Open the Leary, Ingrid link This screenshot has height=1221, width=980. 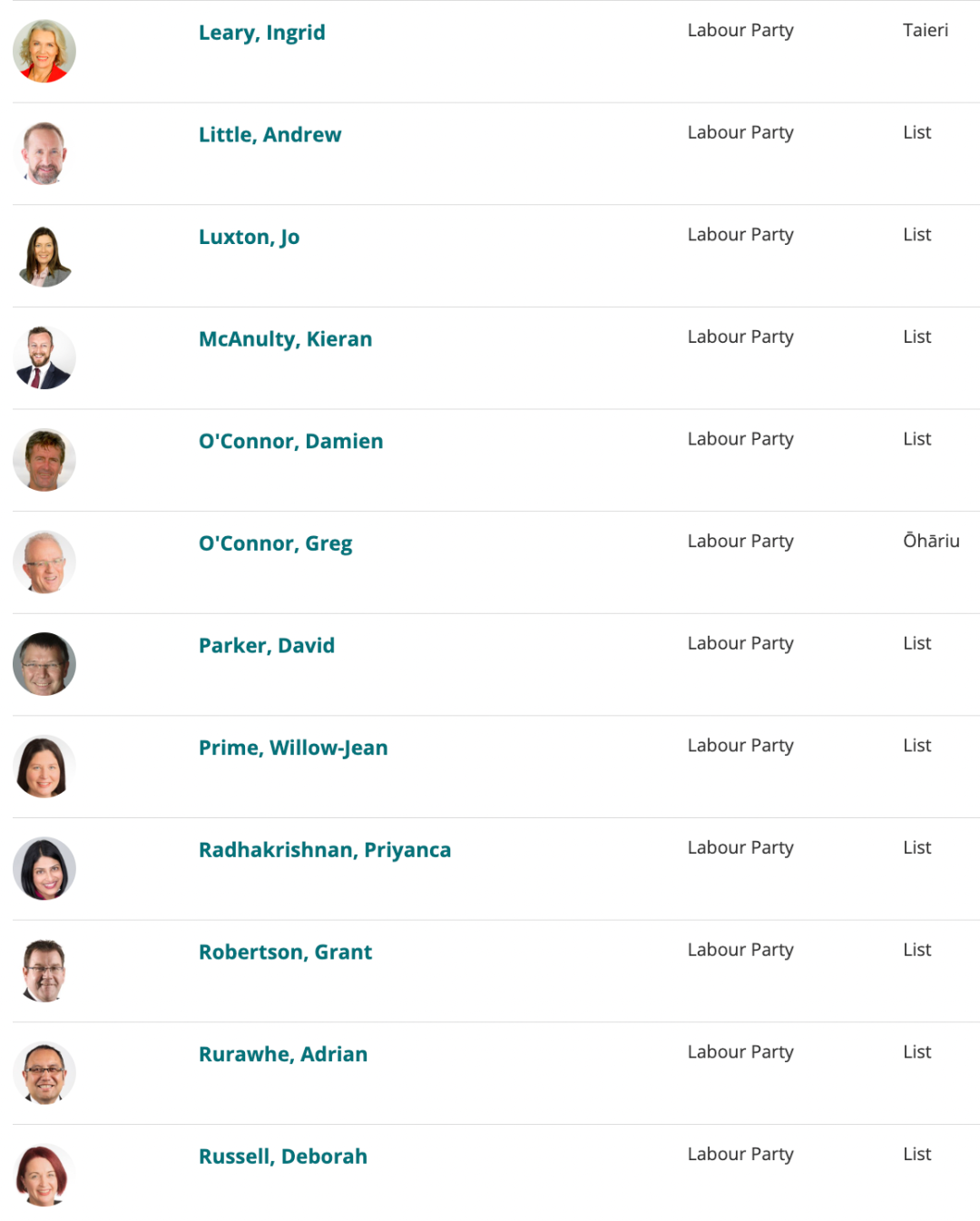point(262,33)
